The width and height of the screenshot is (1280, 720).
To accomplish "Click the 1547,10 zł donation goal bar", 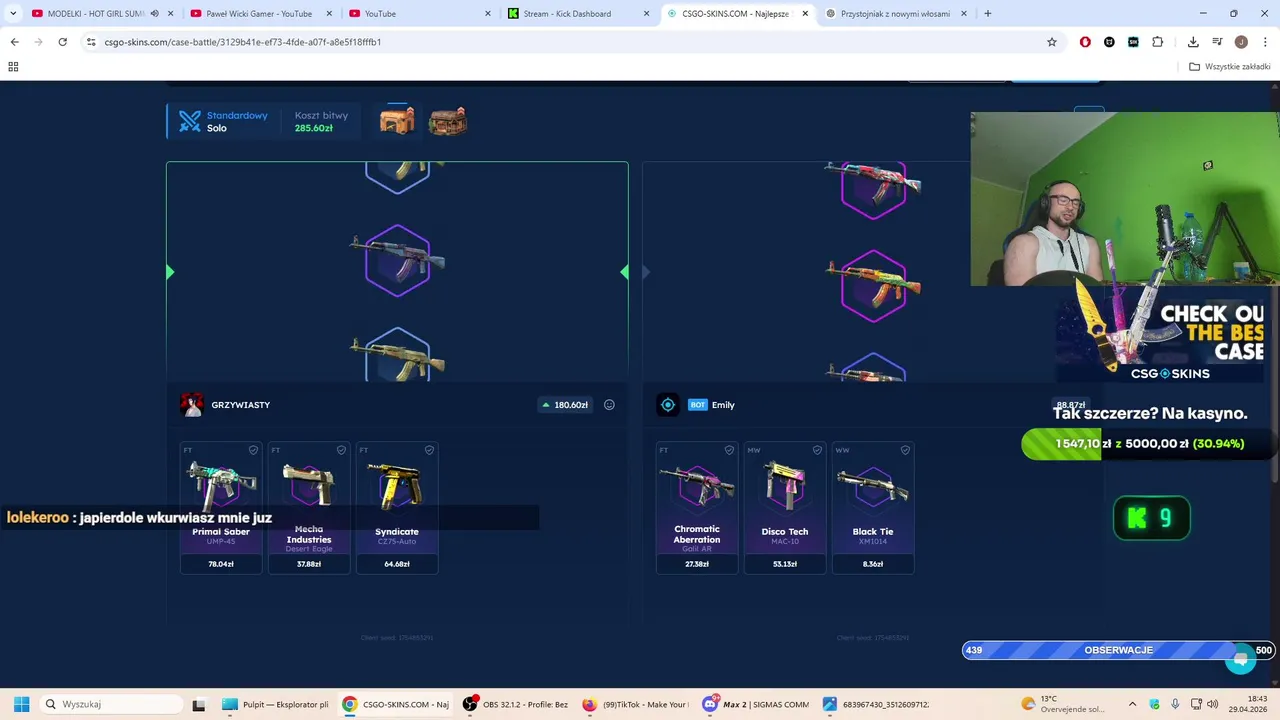I will (x=1148, y=443).
